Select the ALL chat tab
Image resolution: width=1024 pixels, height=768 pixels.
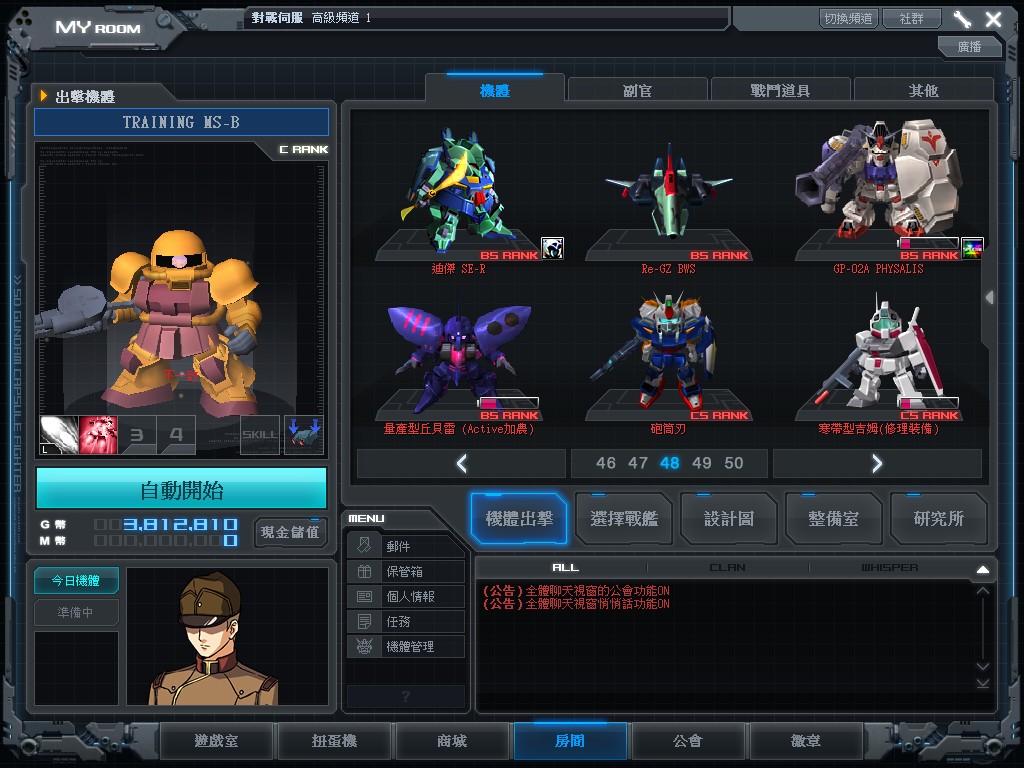click(x=566, y=568)
